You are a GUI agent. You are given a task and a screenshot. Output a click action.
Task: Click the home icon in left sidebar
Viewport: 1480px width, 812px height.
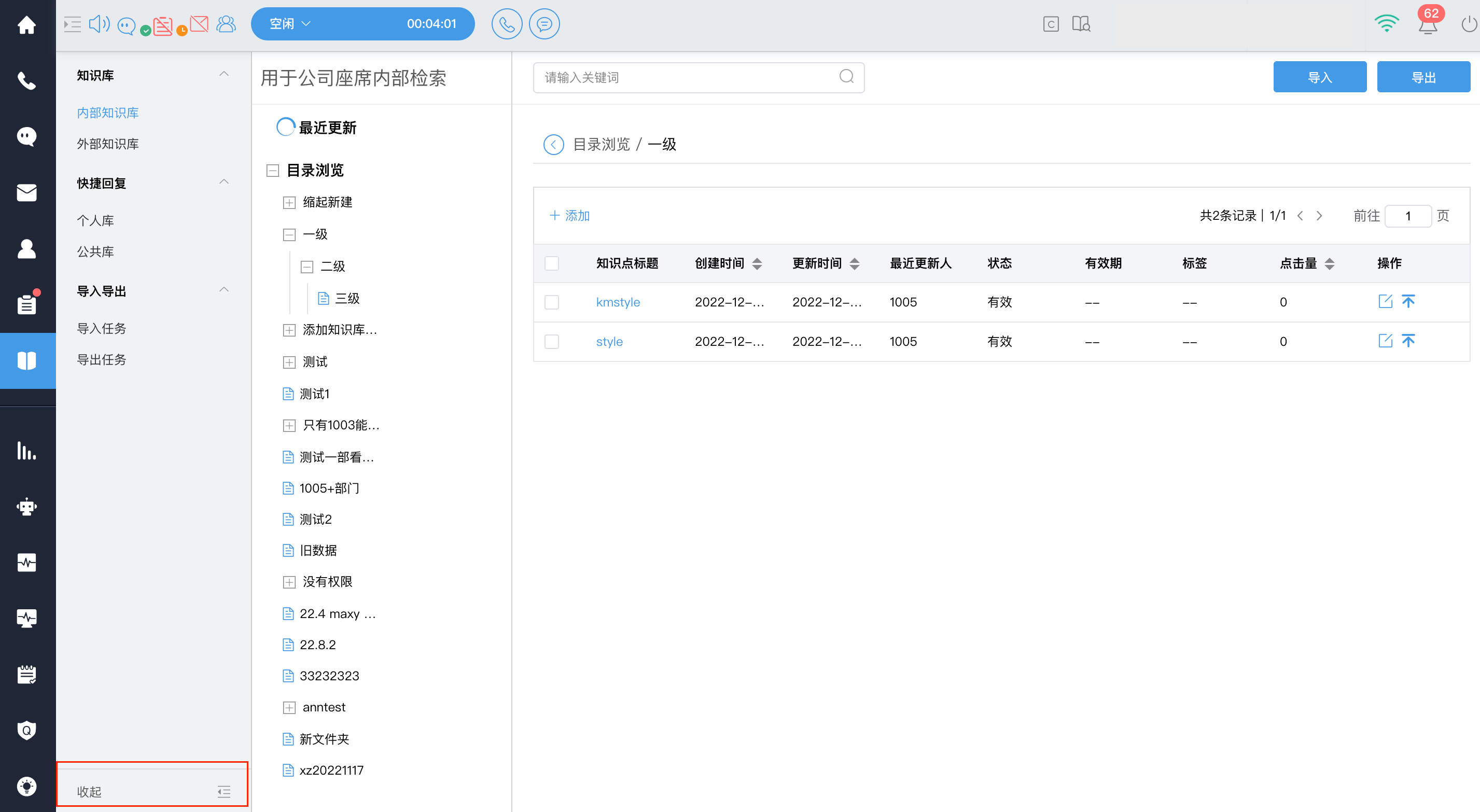coord(26,24)
